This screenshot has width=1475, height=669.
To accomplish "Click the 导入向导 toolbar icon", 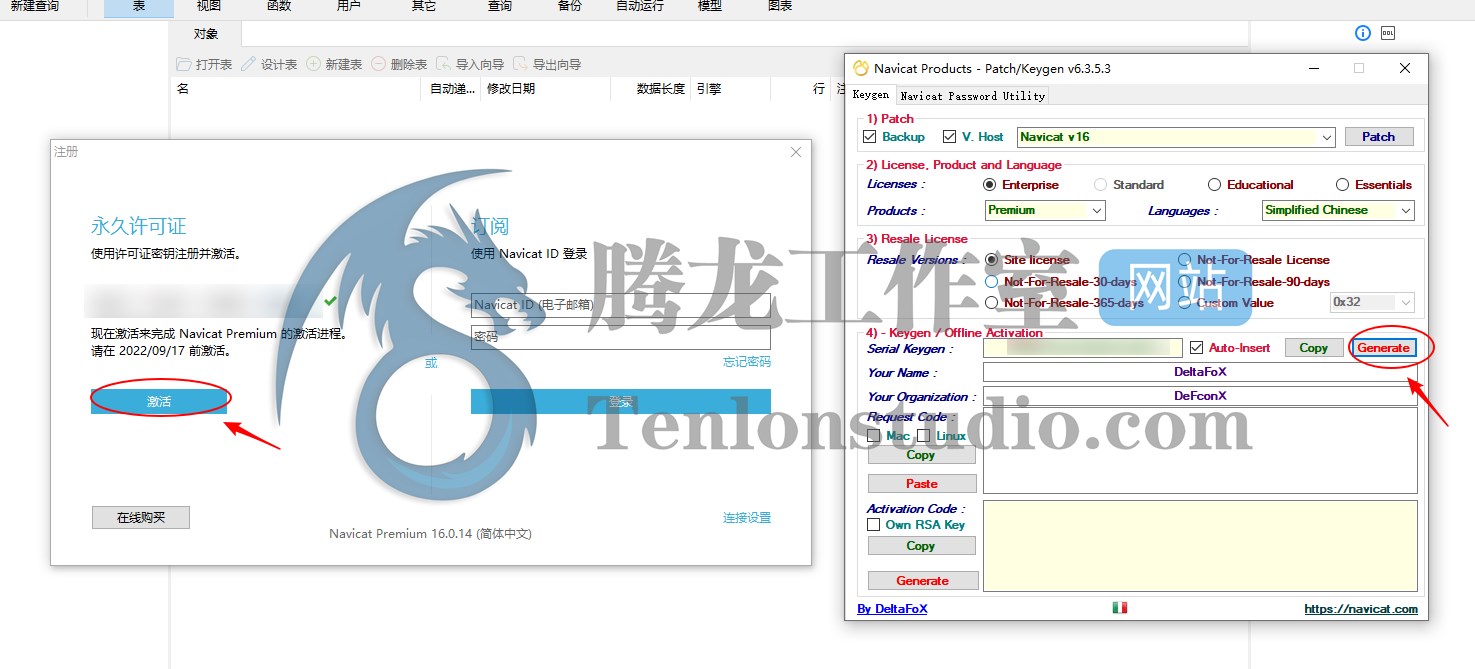I will [443, 64].
